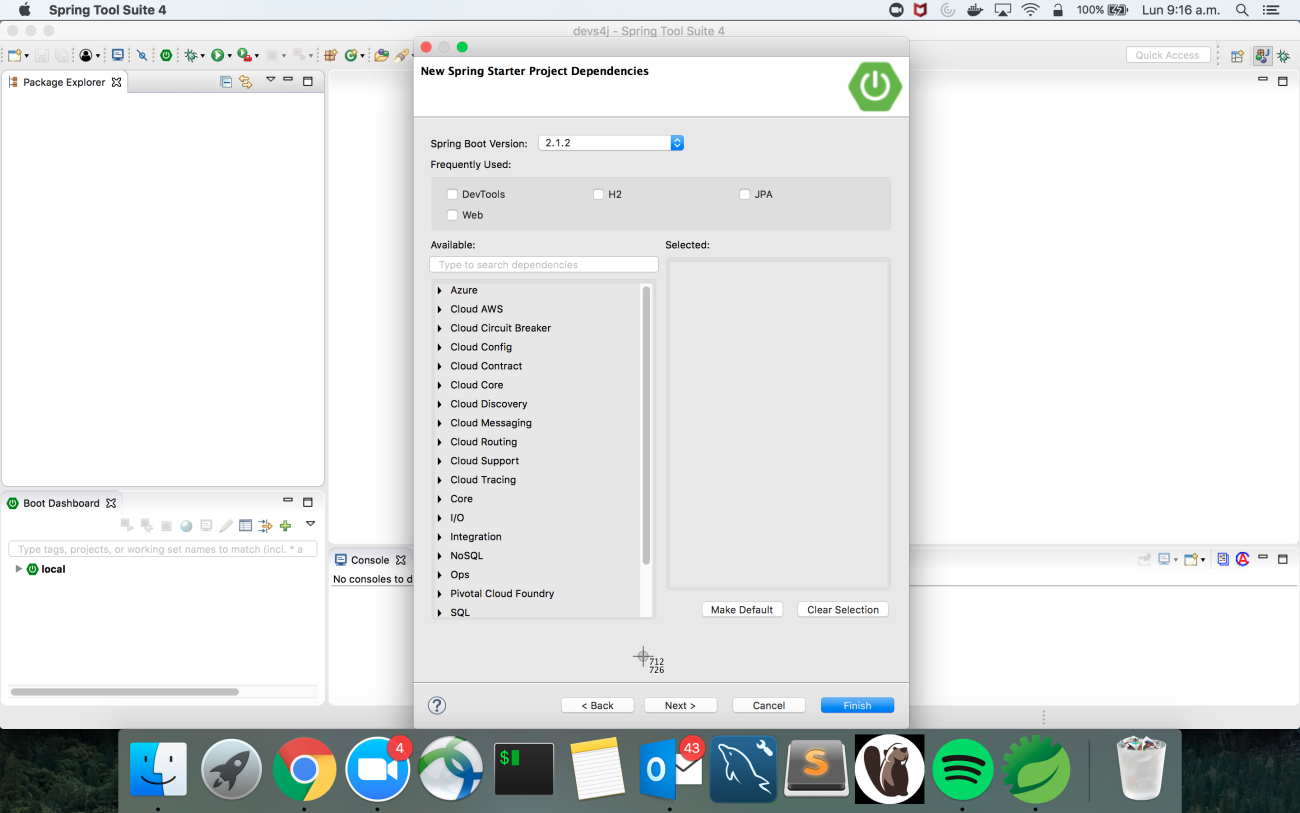The height and width of the screenshot is (813, 1300).
Task: Expand the Azure dependency group
Action: [x=439, y=290]
